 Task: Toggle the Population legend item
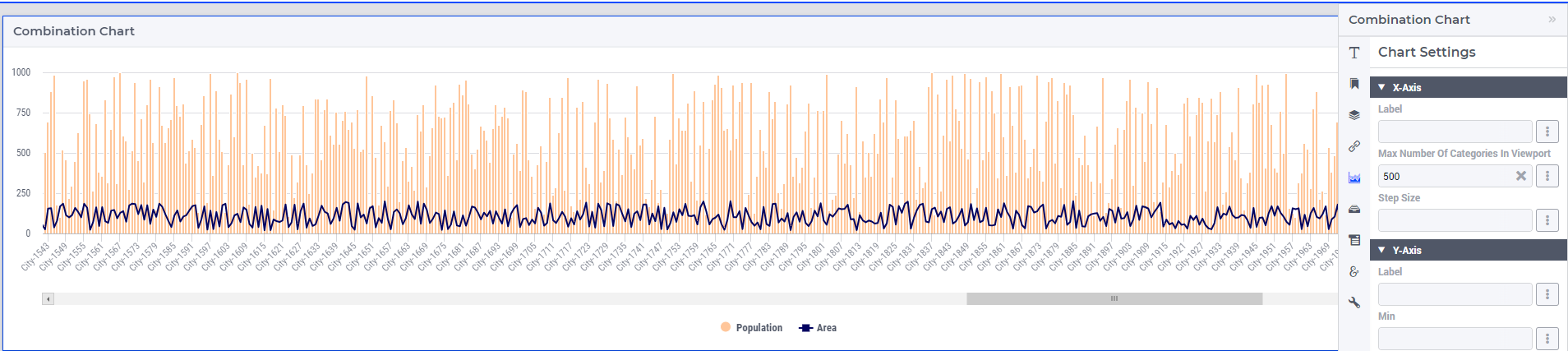tap(751, 327)
